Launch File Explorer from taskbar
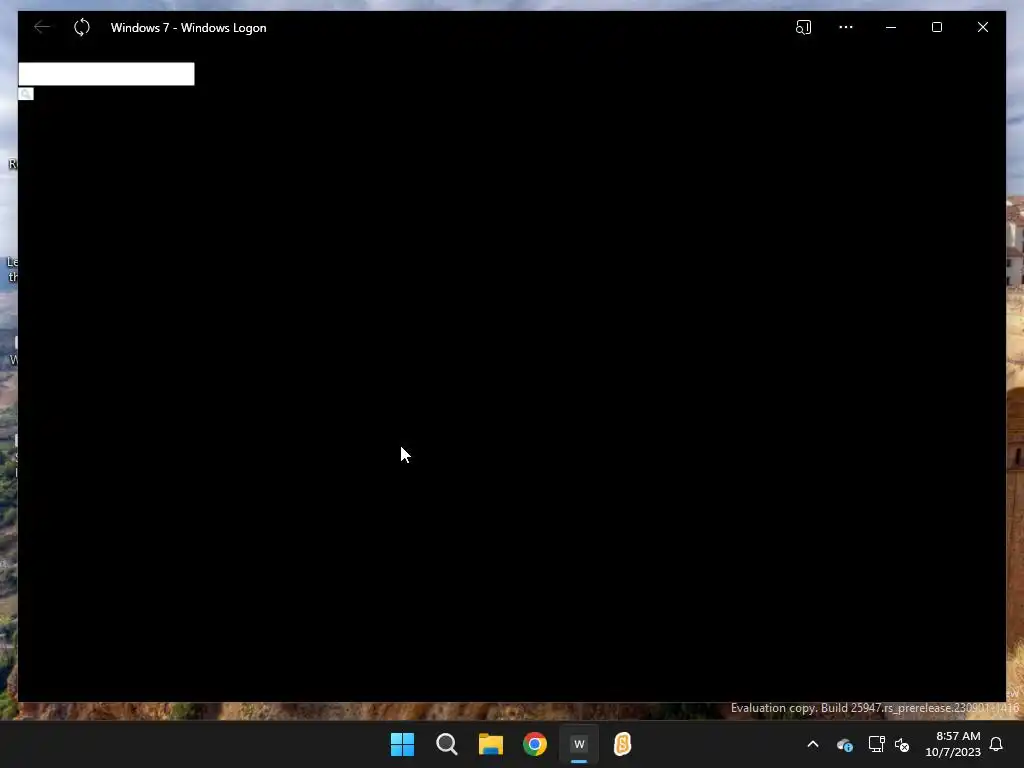The height and width of the screenshot is (768, 1024). [490, 744]
